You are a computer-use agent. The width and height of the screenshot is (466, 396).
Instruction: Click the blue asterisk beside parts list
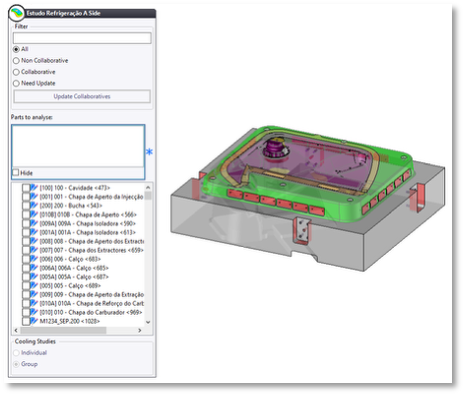(x=149, y=152)
